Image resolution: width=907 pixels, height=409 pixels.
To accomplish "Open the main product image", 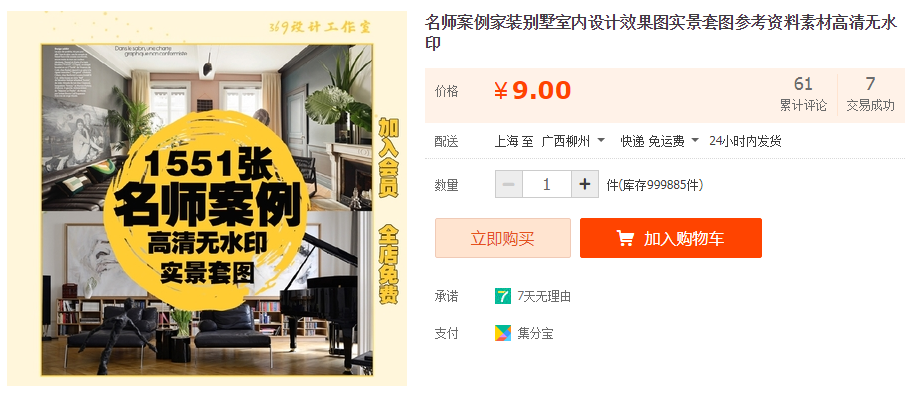I will (207, 198).
